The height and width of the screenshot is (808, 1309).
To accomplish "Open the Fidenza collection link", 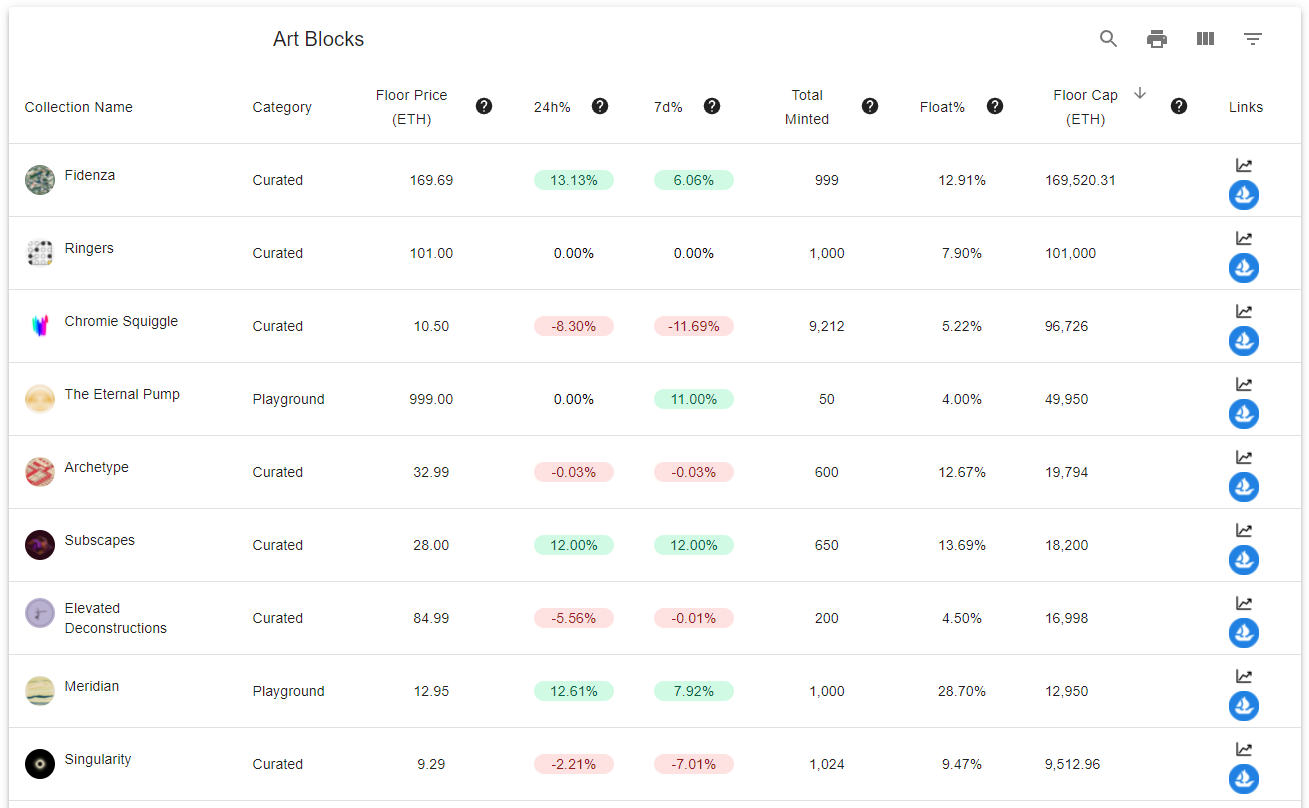I will tap(90, 174).
